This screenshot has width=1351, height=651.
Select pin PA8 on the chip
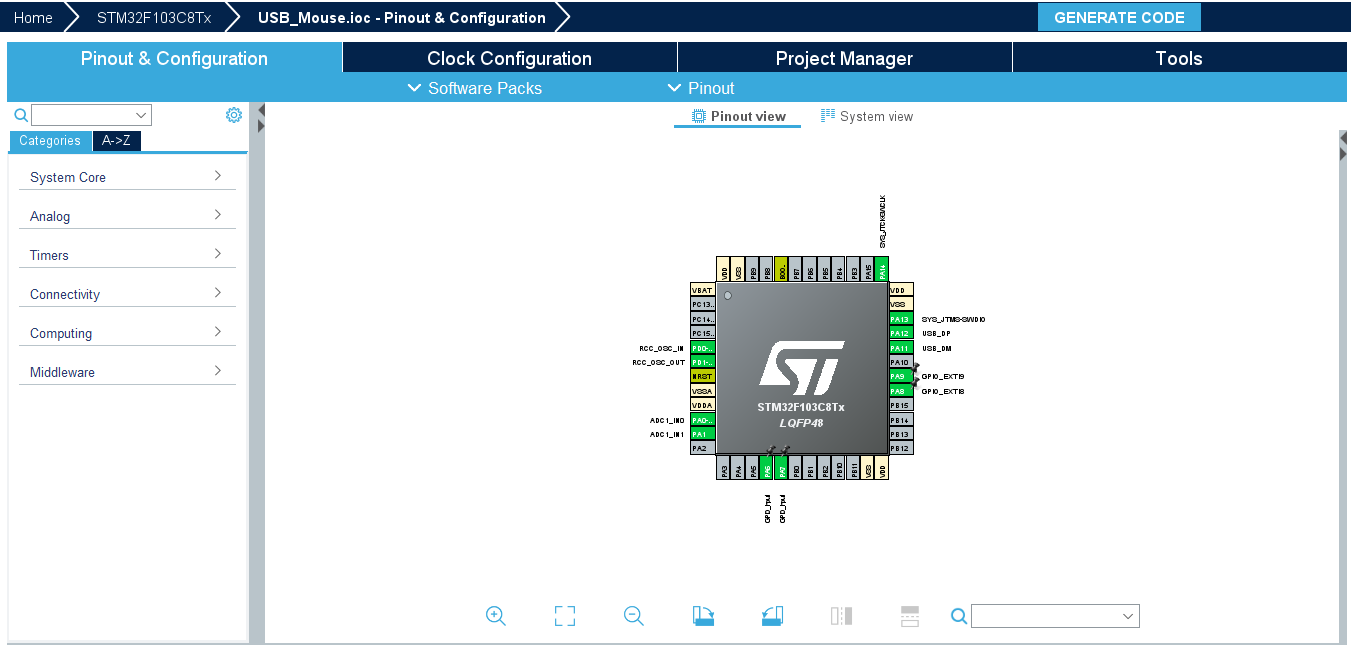(x=900, y=391)
